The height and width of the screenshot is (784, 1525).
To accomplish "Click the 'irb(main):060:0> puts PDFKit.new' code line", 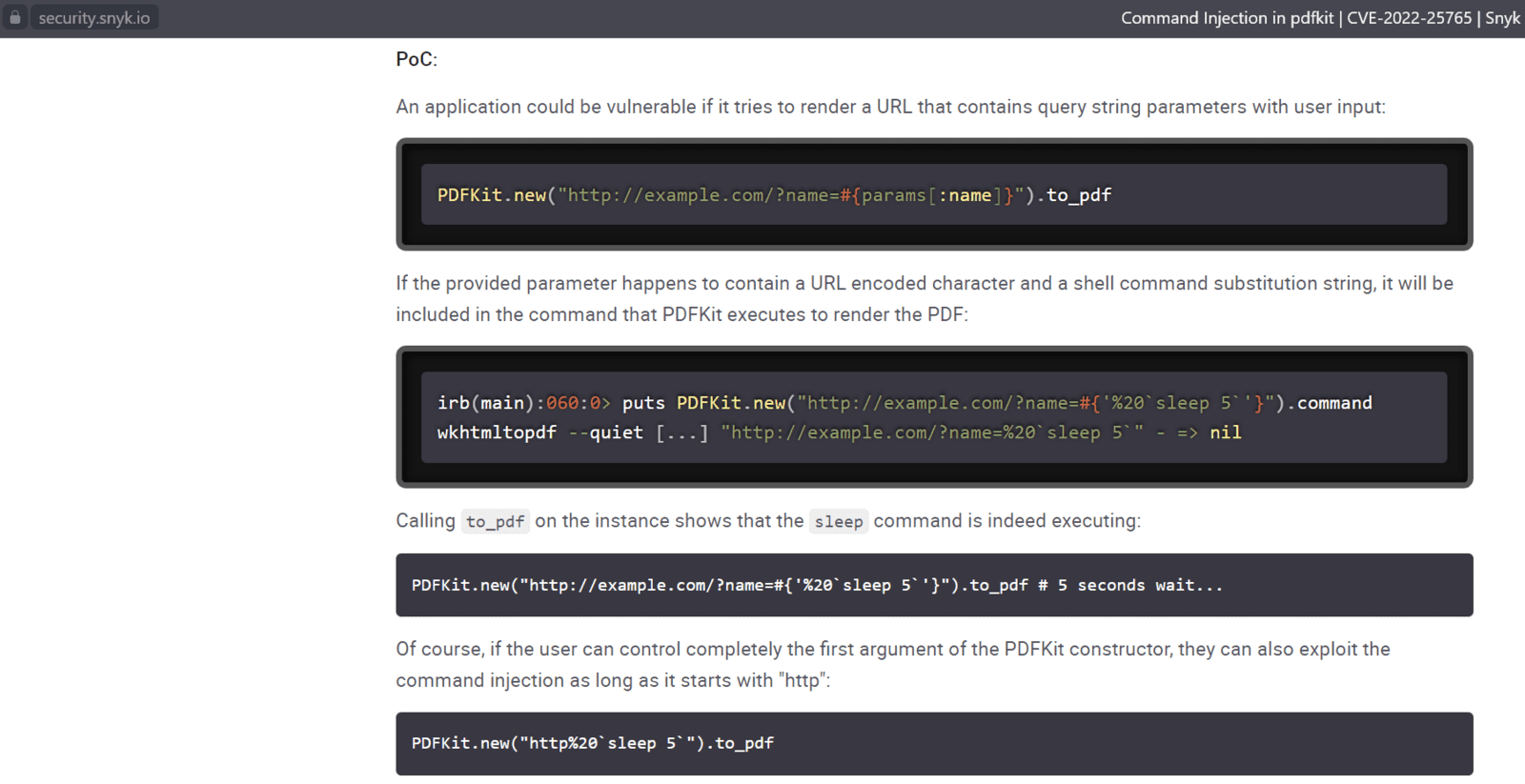I will click(905, 403).
